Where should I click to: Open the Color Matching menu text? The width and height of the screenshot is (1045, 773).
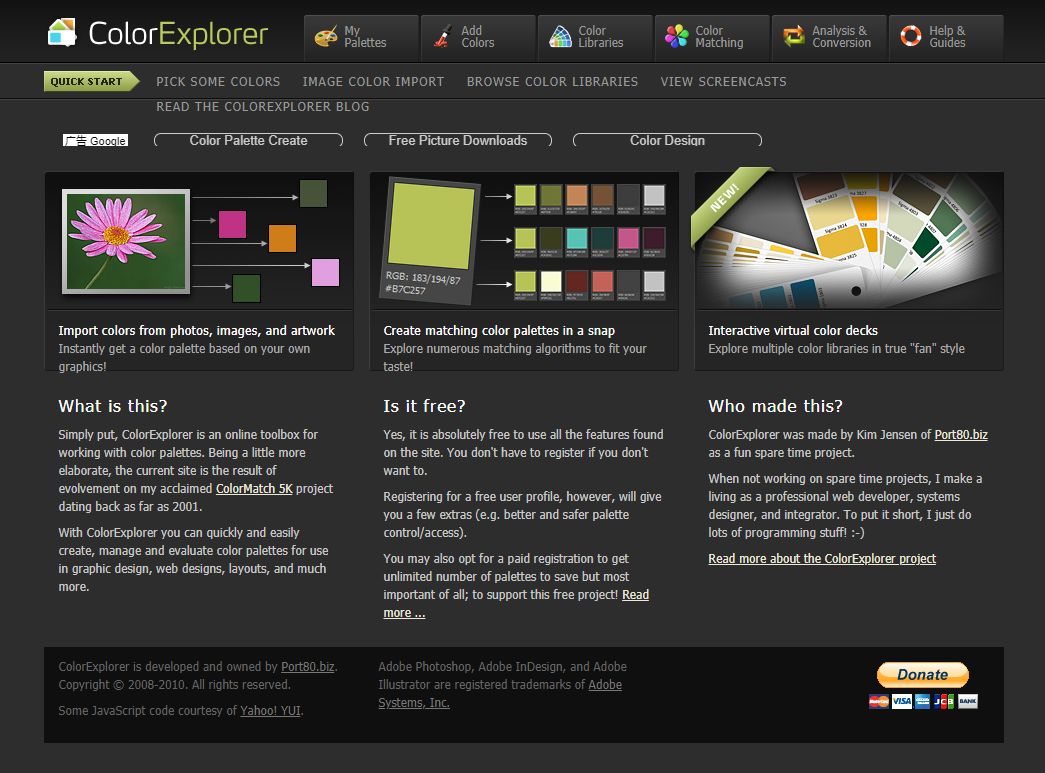(x=719, y=37)
